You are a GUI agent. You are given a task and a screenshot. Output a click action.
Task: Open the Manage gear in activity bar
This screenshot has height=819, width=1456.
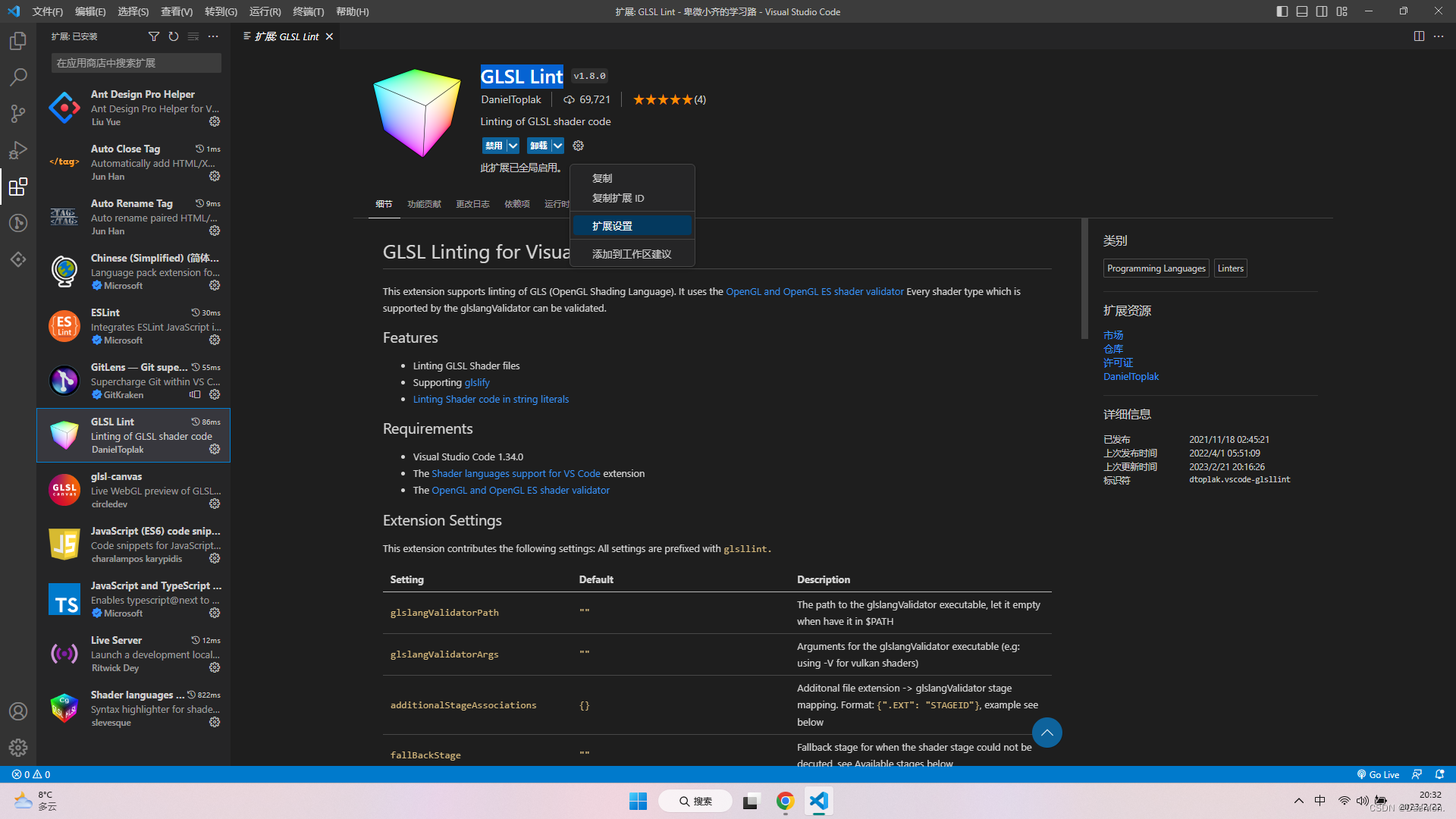point(18,748)
